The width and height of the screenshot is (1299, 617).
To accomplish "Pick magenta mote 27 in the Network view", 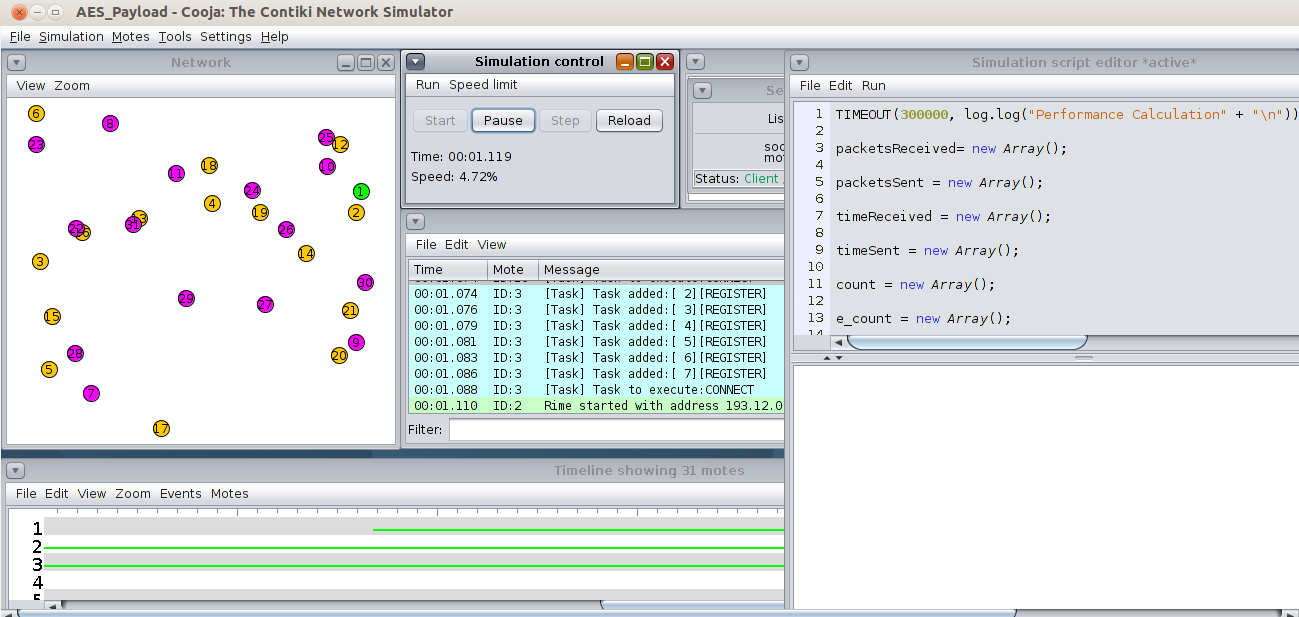I will coord(265,304).
